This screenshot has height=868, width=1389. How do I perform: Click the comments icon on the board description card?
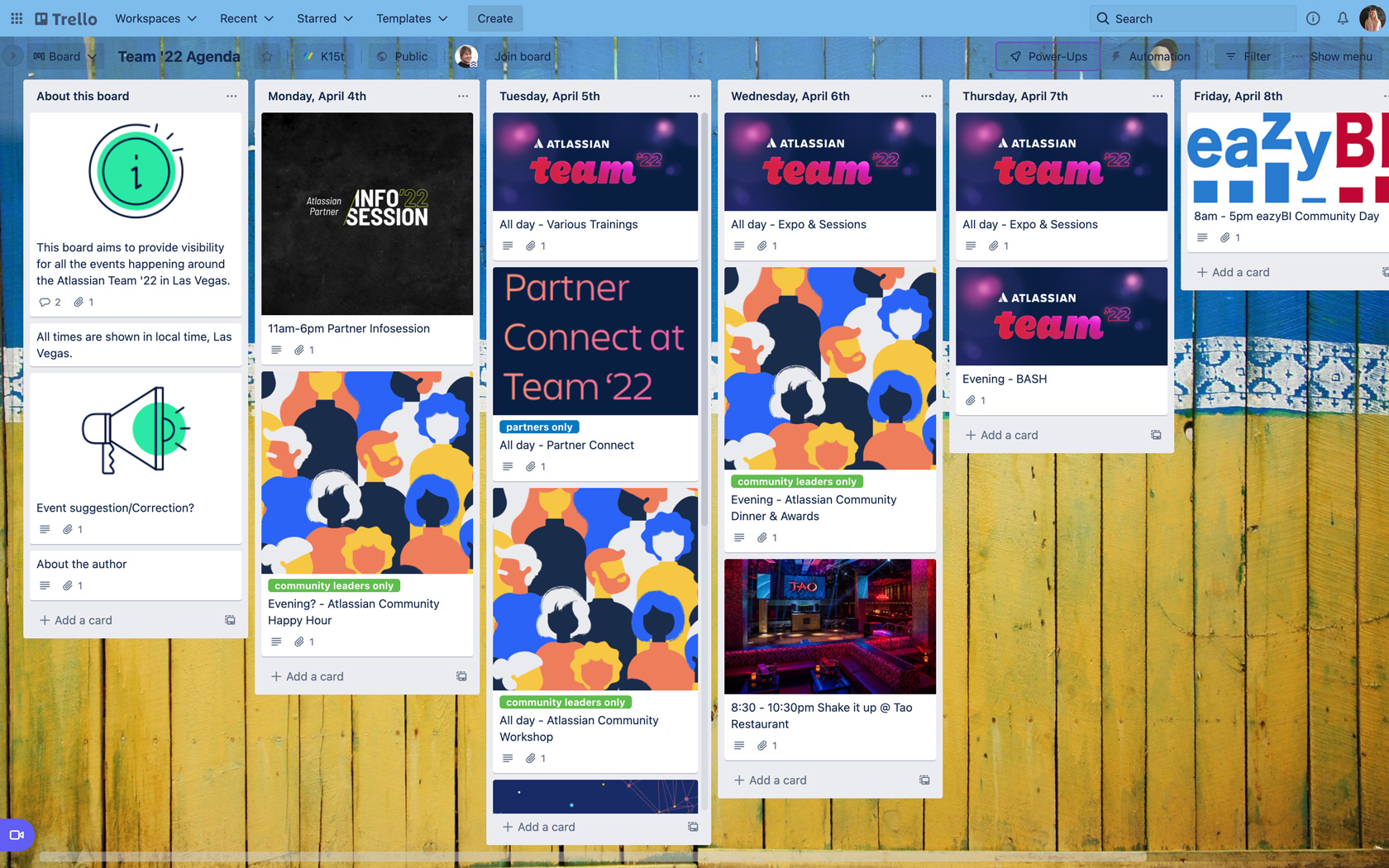[45, 303]
